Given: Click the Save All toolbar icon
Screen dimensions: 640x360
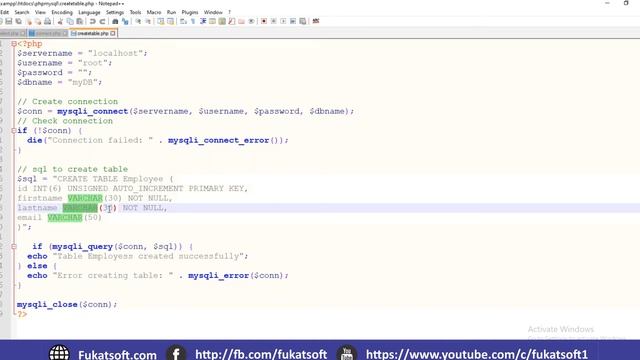Looking at the screenshot, I should point(19,21).
